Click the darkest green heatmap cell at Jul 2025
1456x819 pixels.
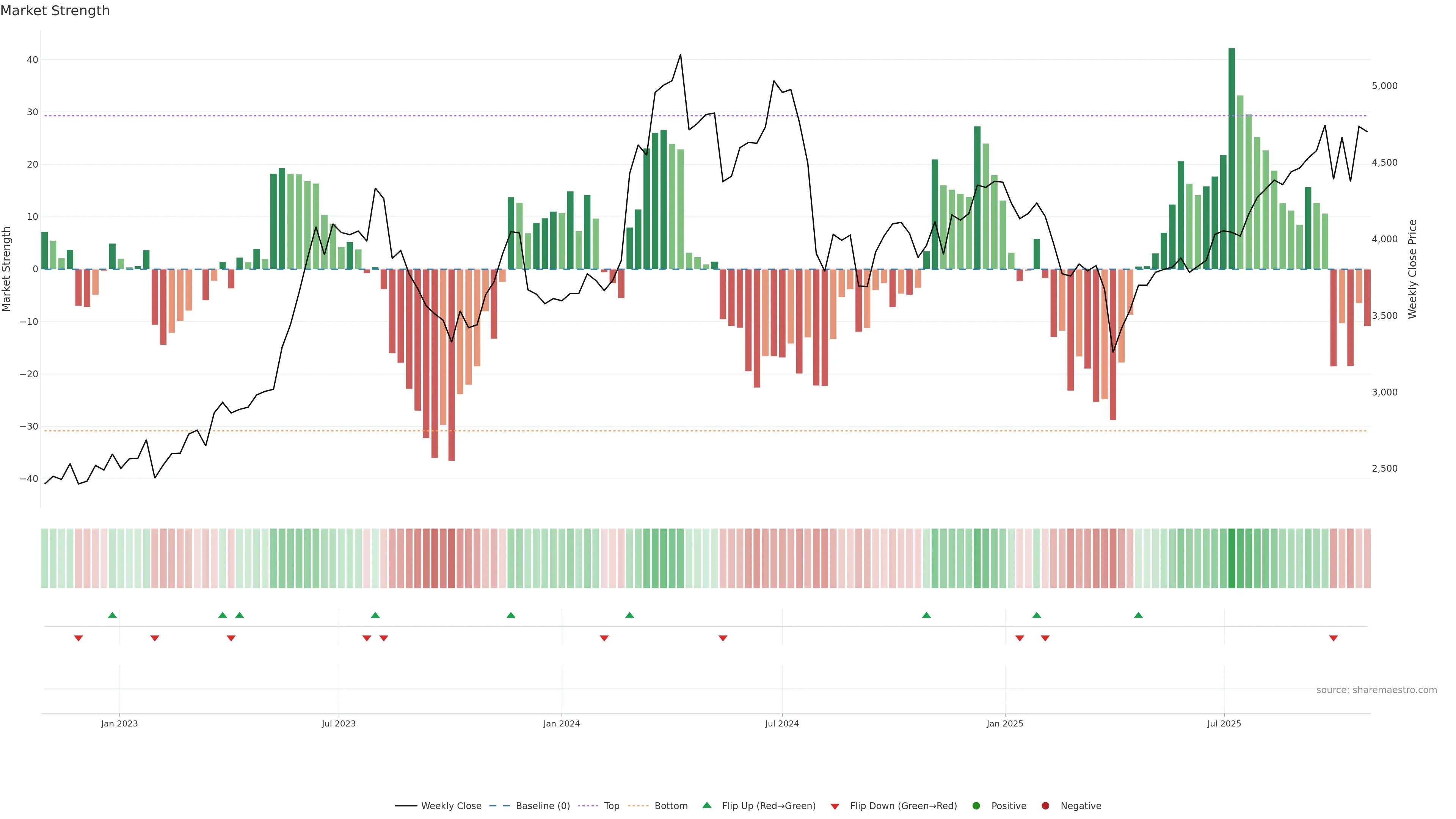[1232, 558]
